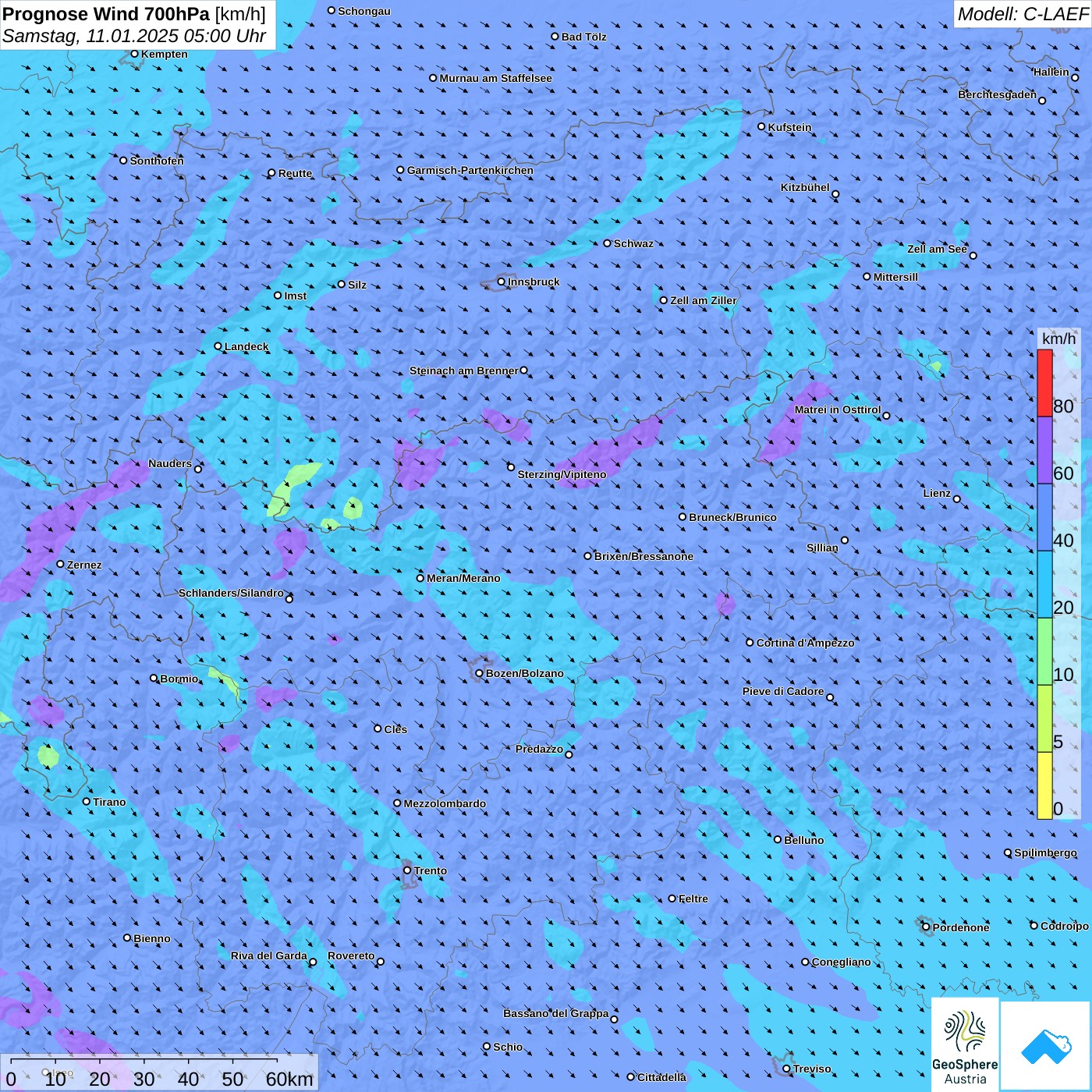Click the Mezzolombardo label
The height and width of the screenshot is (1092, 1092).
[445, 803]
